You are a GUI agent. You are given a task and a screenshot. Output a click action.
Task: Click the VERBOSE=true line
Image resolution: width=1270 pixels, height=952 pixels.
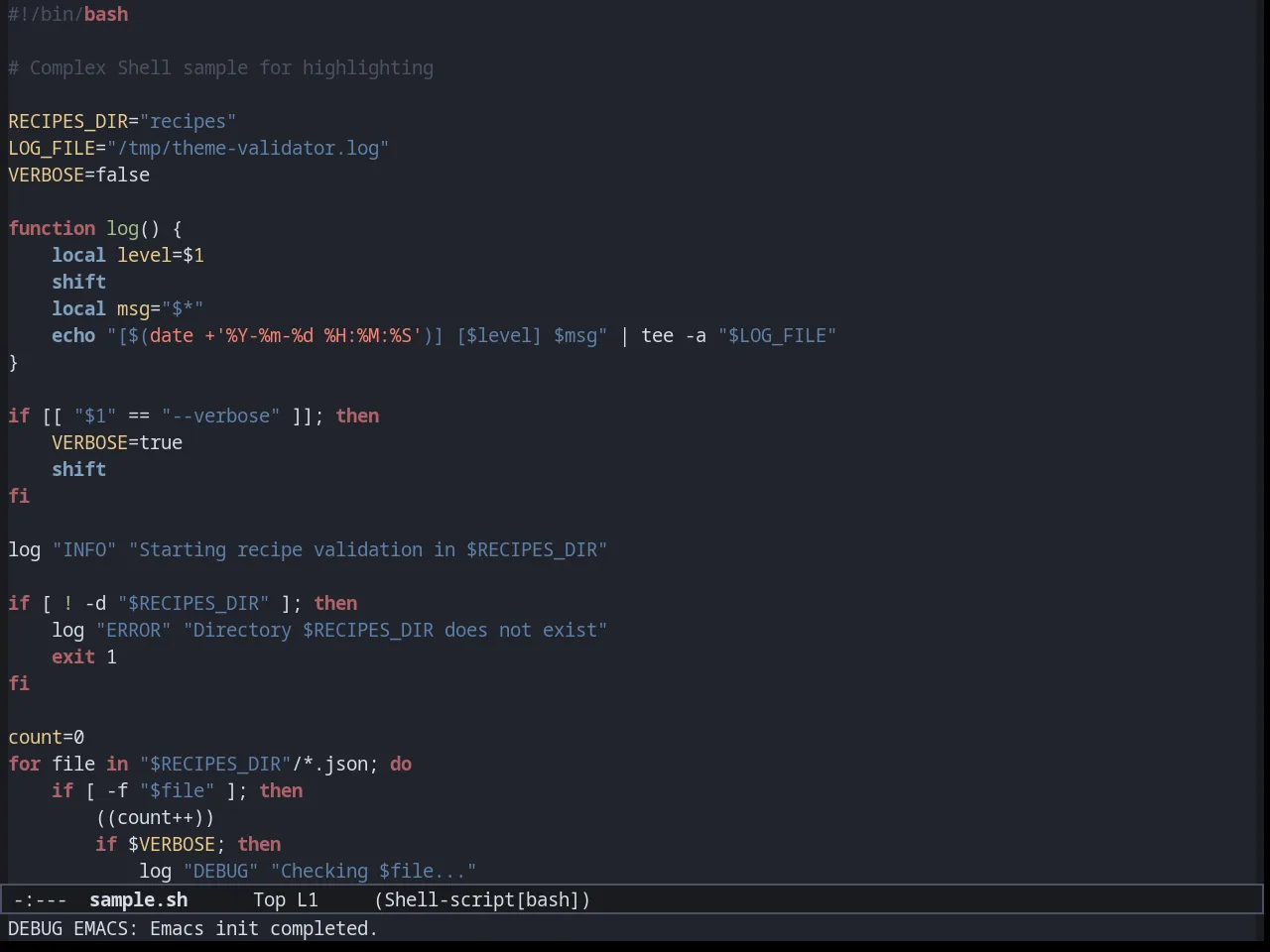click(x=117, y=442)
